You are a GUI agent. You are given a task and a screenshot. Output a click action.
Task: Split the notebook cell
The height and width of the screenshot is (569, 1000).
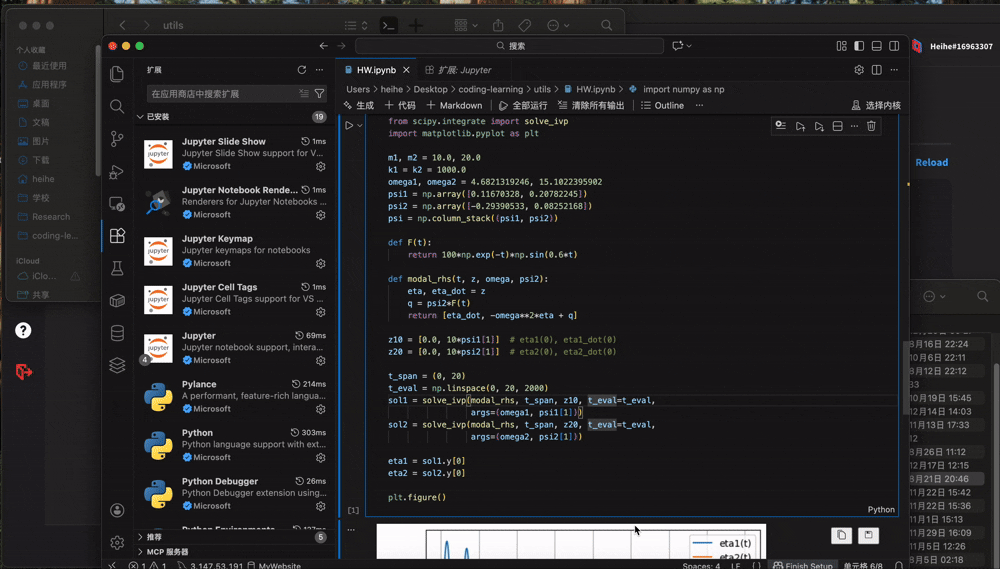pos(837,127)
